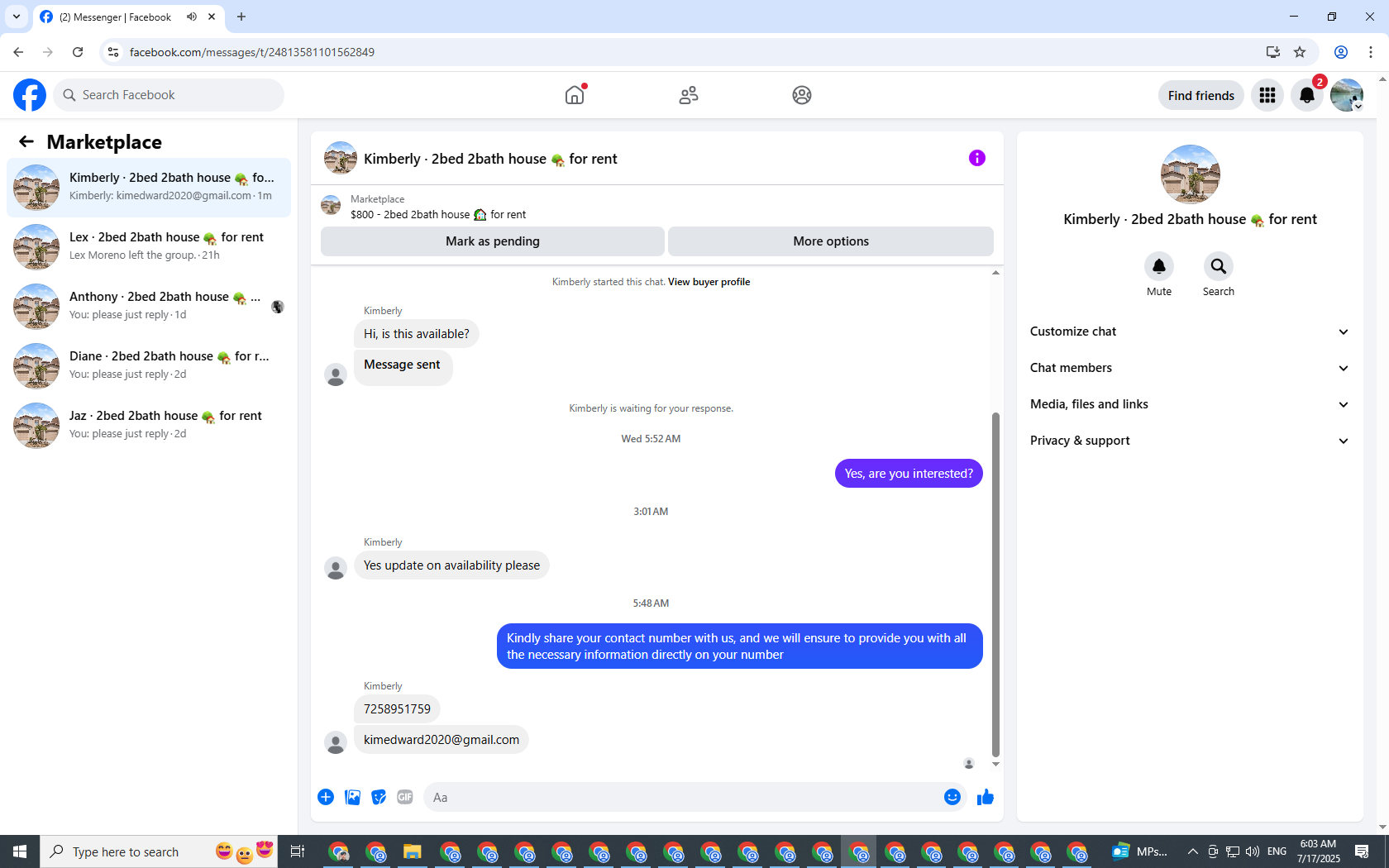Open the account profile picture menu
The height and width of the screenshot is (868, 1389).
point(1347,95)
